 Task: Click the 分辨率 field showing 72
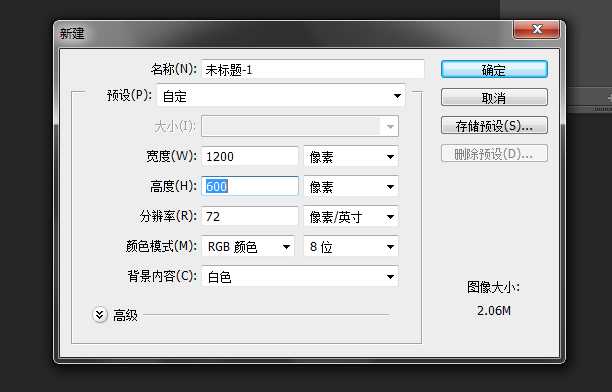250,216
